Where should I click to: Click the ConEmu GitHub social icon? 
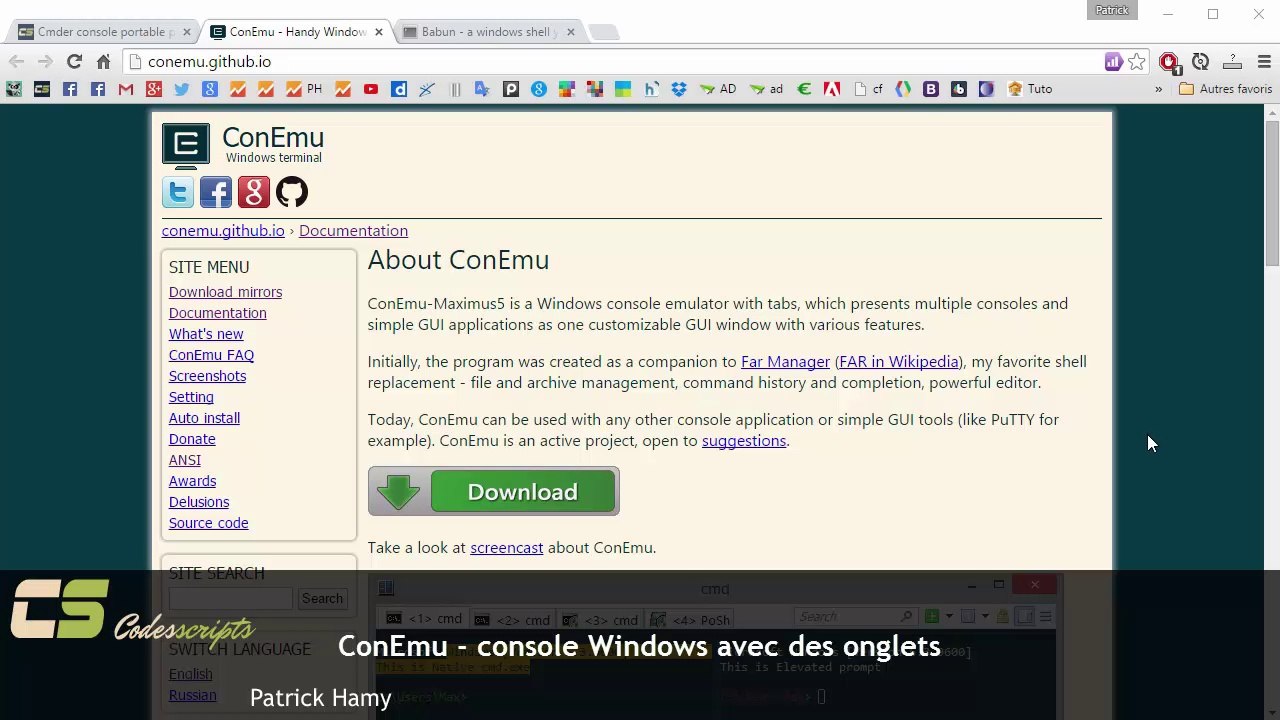pyautogui.click(x=292, y=192)
